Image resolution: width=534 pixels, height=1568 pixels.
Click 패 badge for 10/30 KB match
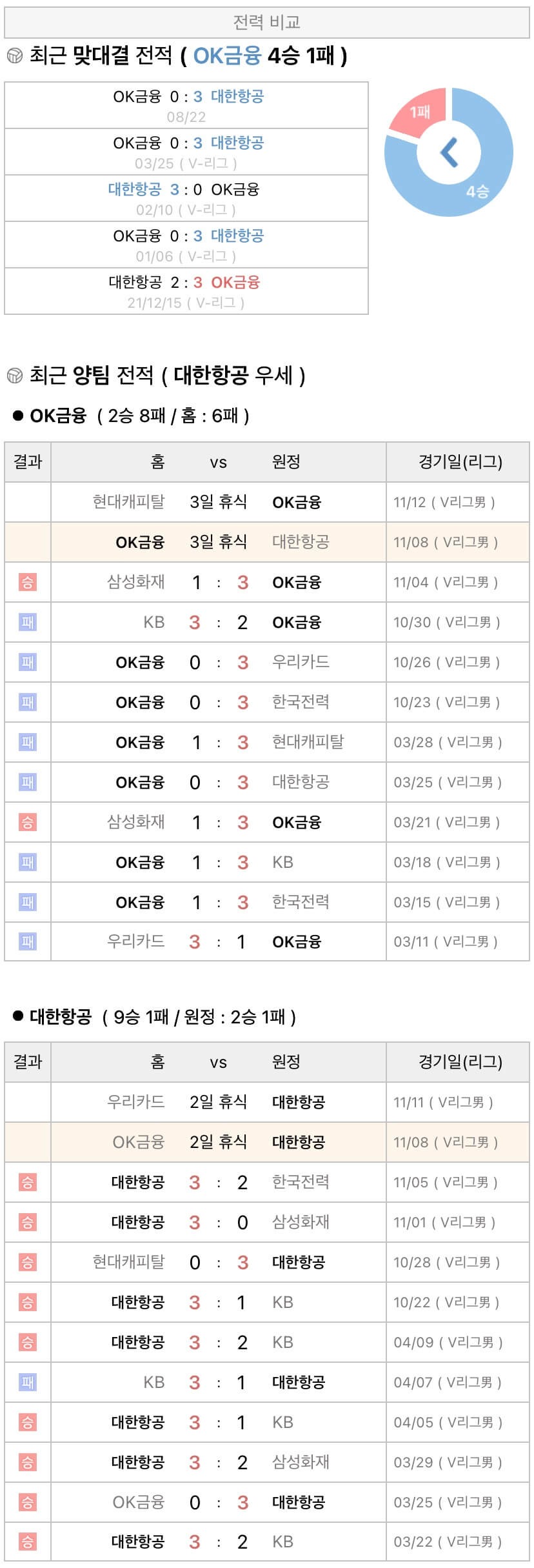(27, 623)
